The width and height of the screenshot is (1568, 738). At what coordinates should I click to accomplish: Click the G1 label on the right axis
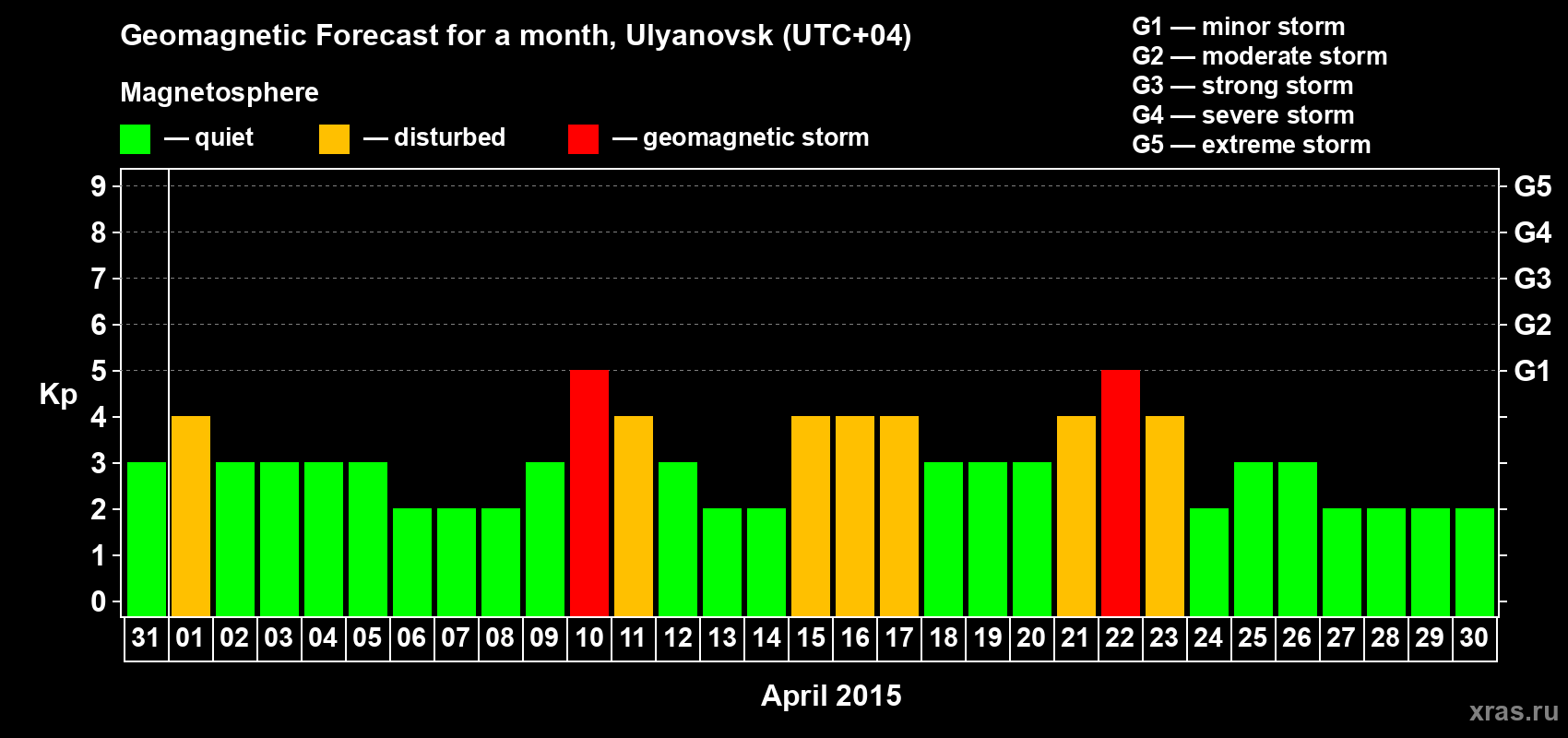1533,371
